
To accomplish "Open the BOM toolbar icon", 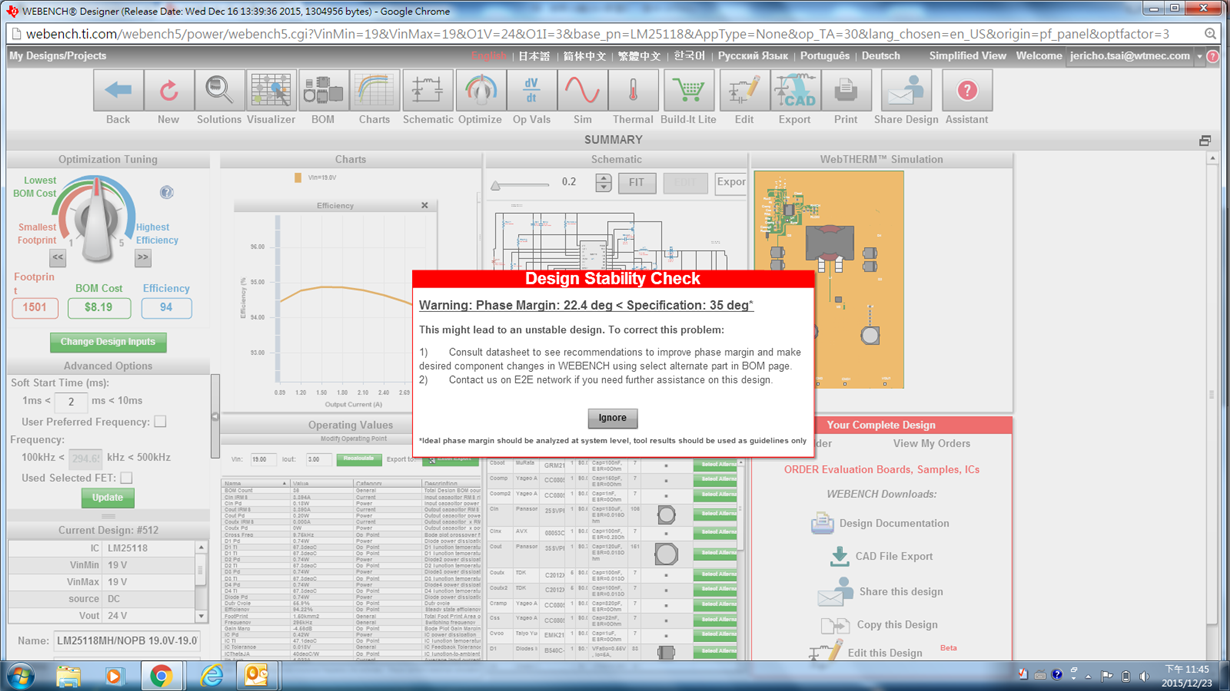I will tap(323, 91).
